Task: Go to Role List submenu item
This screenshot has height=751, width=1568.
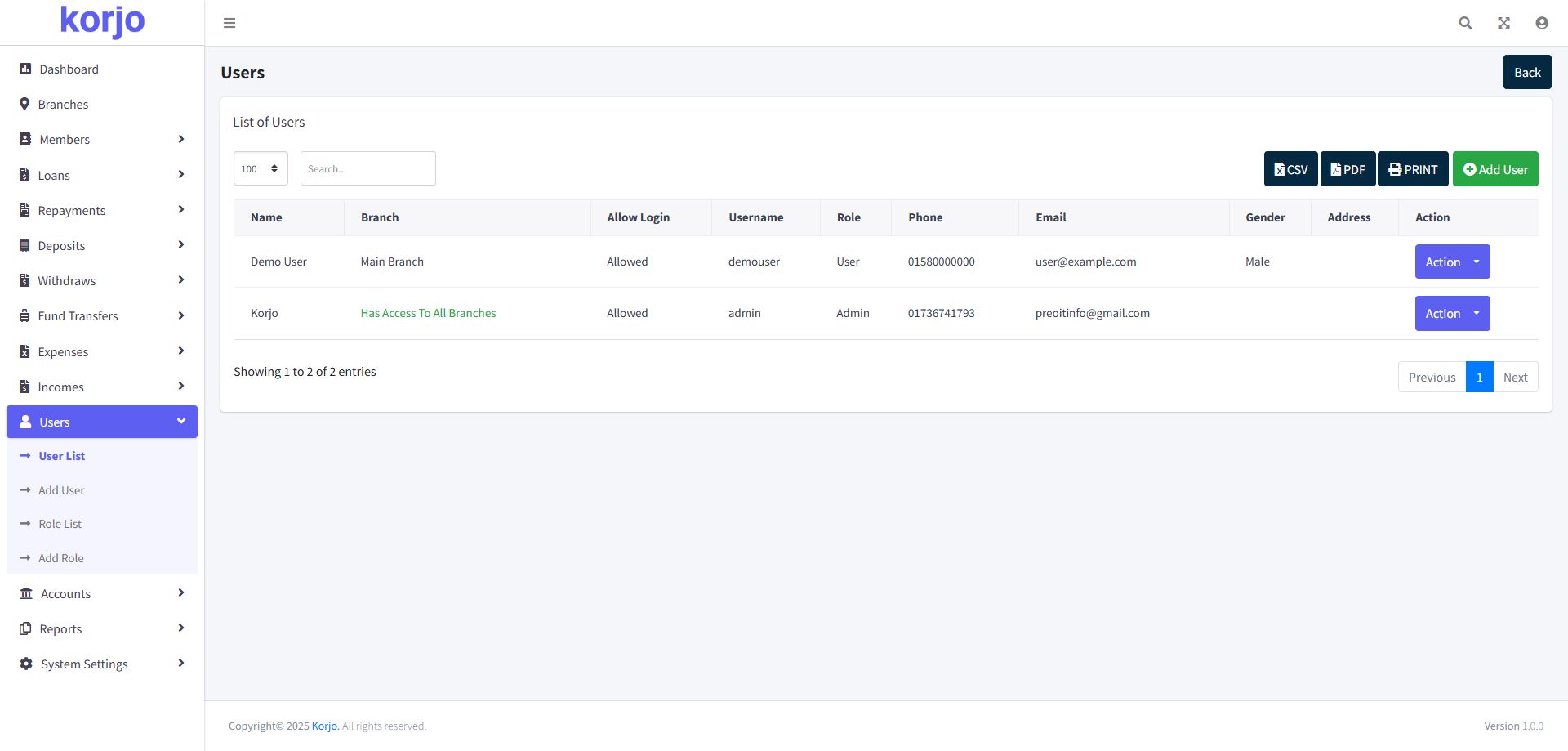Action: coord(60,524)
